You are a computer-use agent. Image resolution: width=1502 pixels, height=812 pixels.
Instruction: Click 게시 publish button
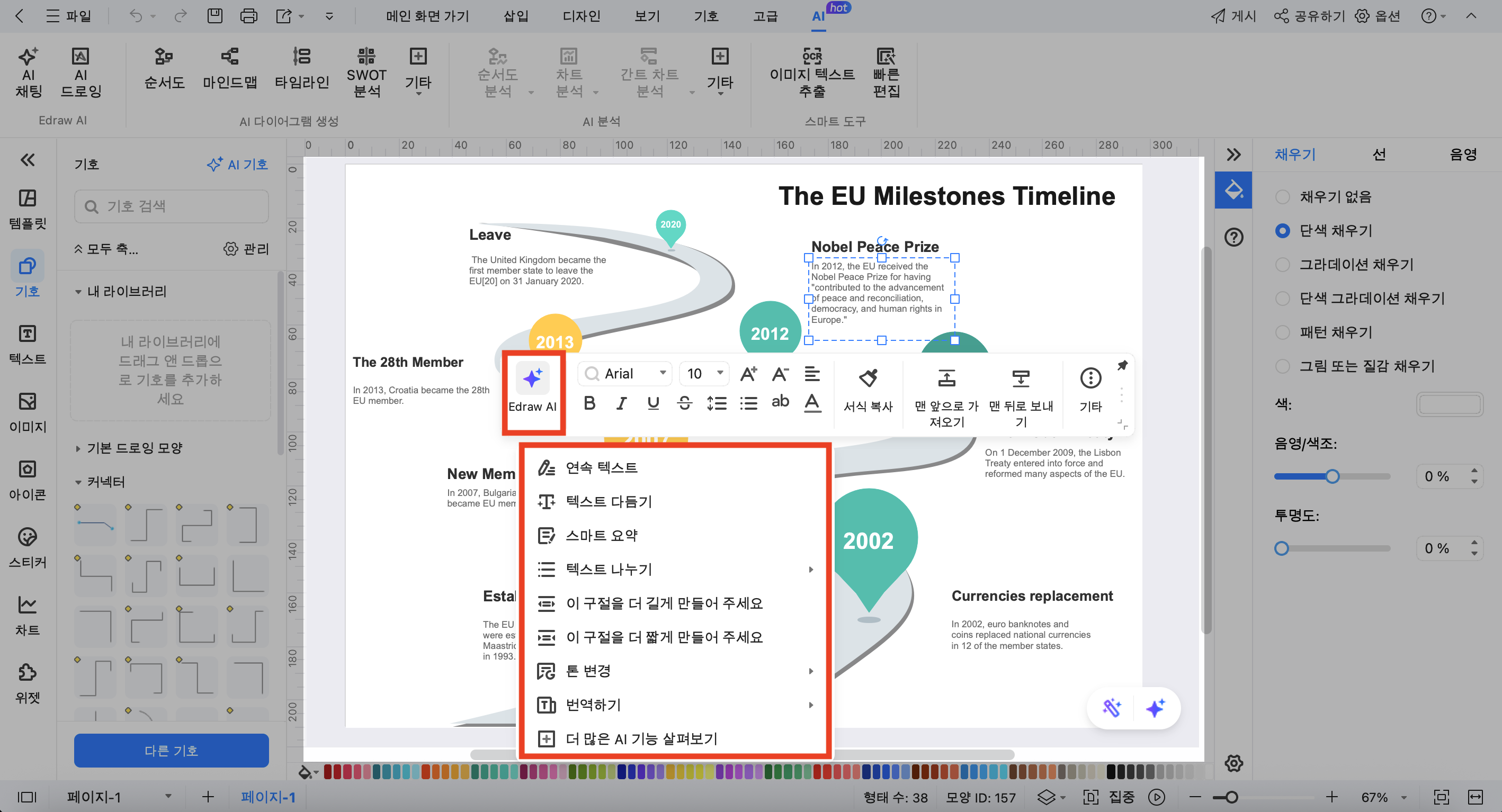[x=1233, y=16]
